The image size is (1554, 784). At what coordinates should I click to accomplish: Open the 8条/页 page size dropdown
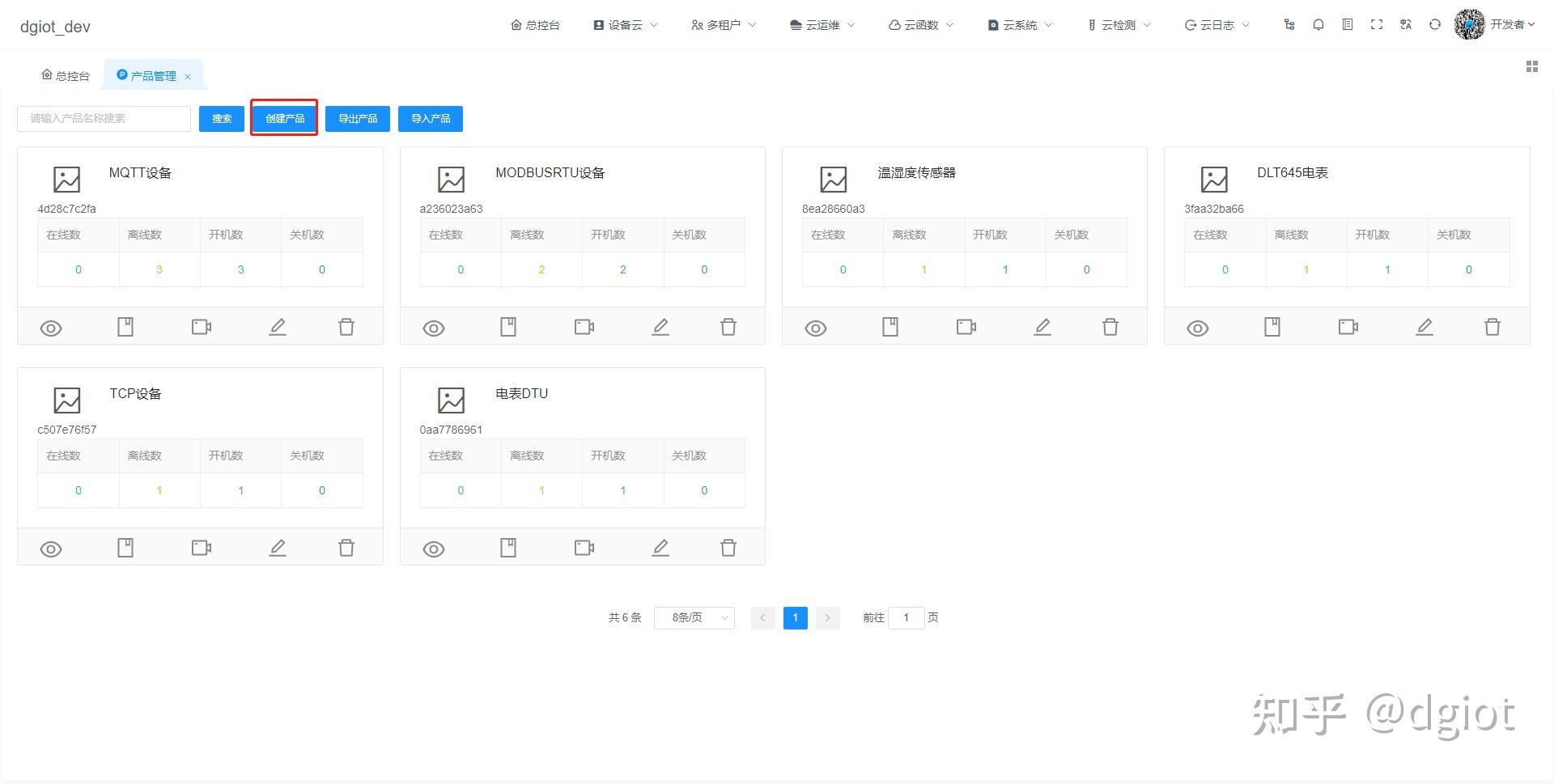[x=693, y=617]
